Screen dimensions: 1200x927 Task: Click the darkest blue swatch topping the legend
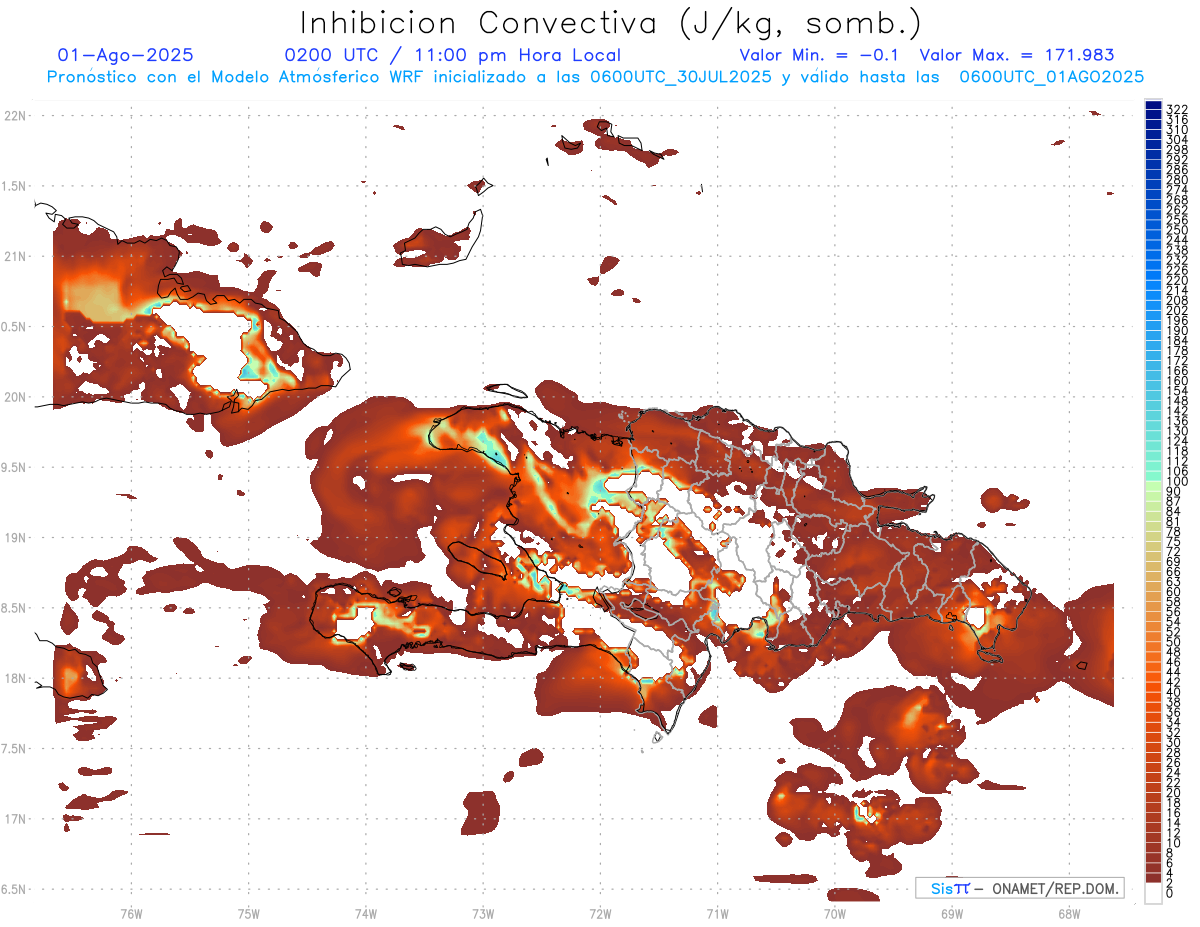pyautogui.click(x=1153, y=104)
